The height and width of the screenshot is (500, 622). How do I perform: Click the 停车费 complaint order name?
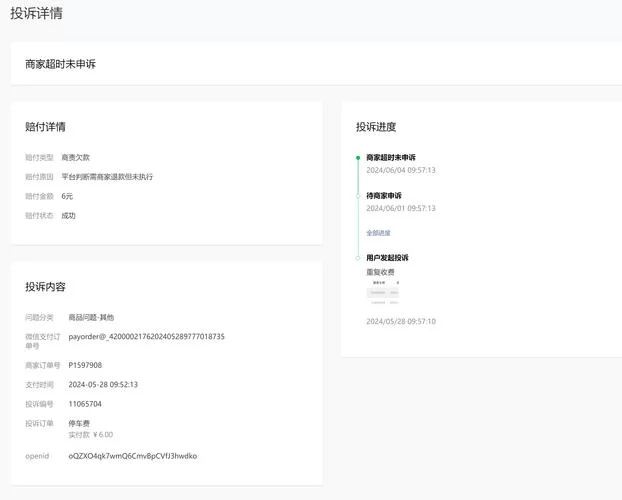pos(79,423)
